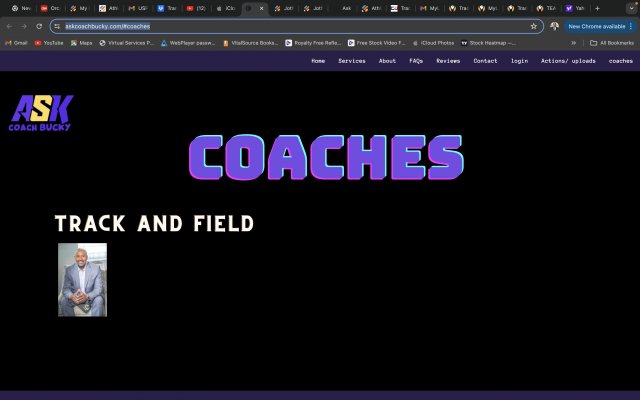
Task: Click the browser back arrow
Action: pos(10,26)
